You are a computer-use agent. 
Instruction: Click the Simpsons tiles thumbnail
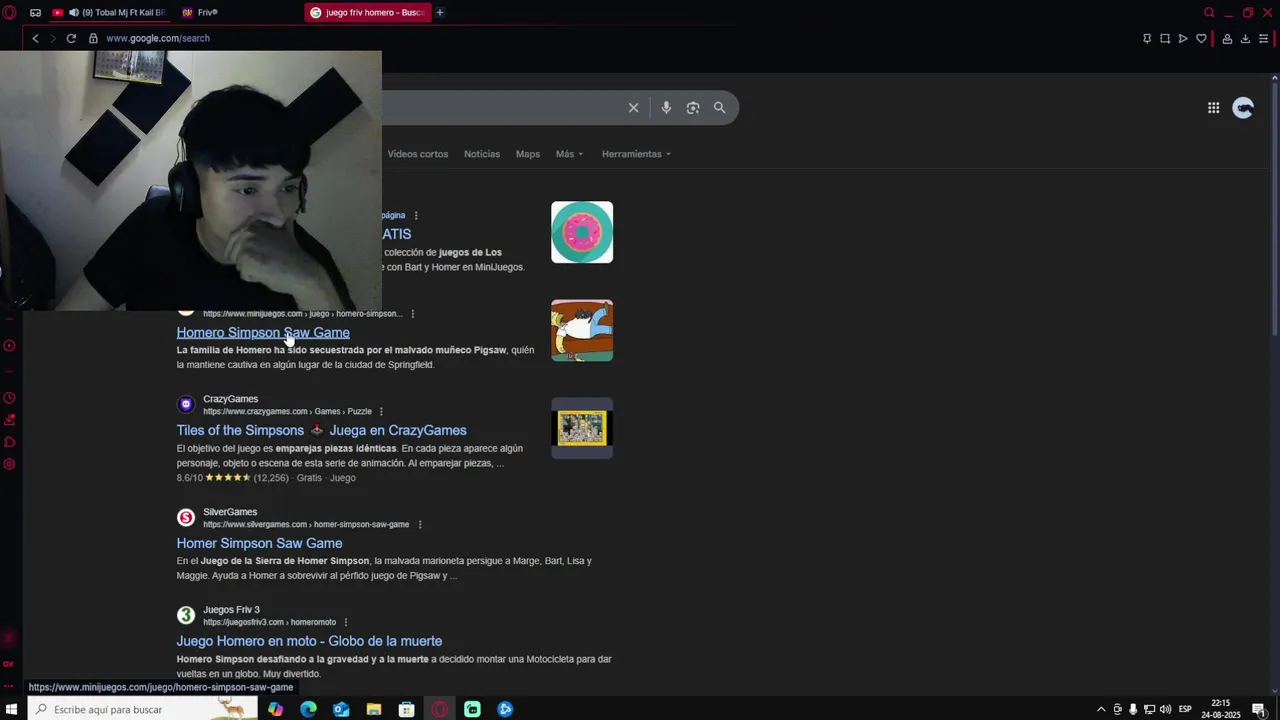pyautogui.click(x=582, y=428)
